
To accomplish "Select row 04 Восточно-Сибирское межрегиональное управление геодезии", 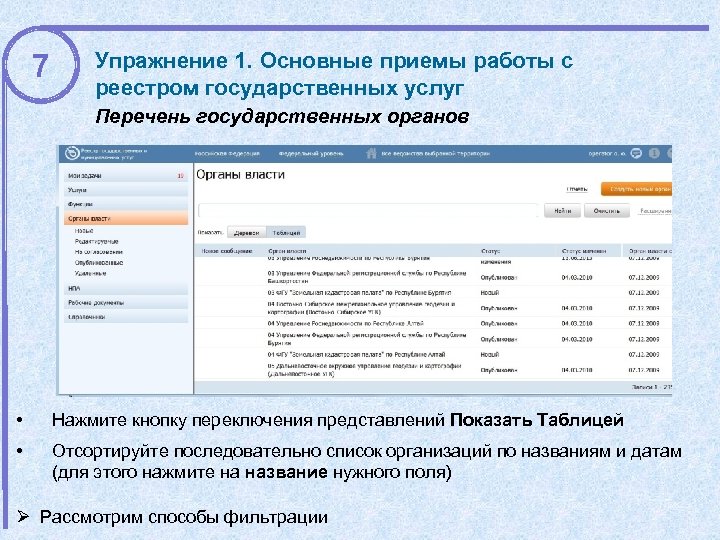I will 434,308.
